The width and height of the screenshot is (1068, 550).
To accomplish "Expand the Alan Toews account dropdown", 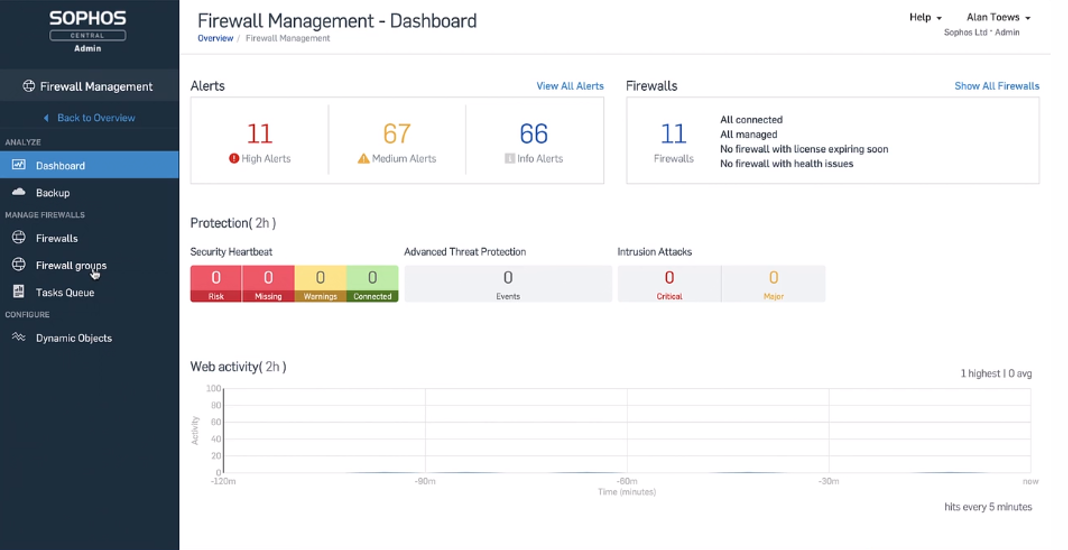I will point(998,18).
